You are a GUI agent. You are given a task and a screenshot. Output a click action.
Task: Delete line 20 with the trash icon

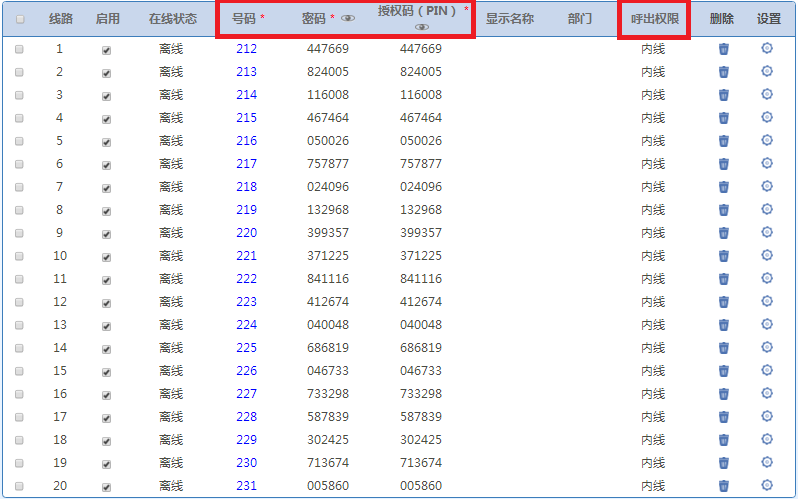724,486
